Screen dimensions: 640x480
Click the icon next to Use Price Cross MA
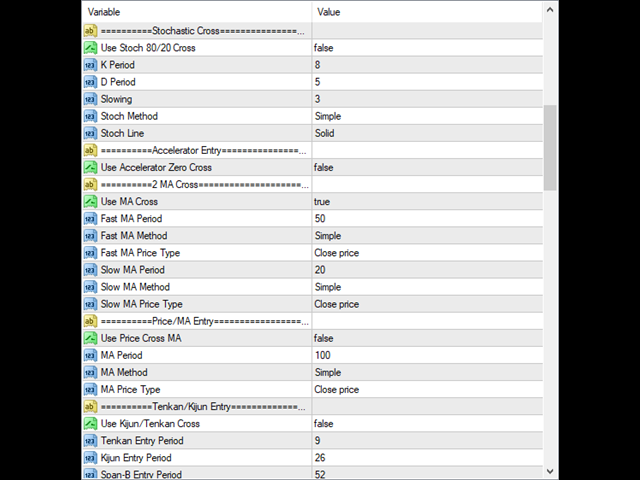tap(89, 338)
